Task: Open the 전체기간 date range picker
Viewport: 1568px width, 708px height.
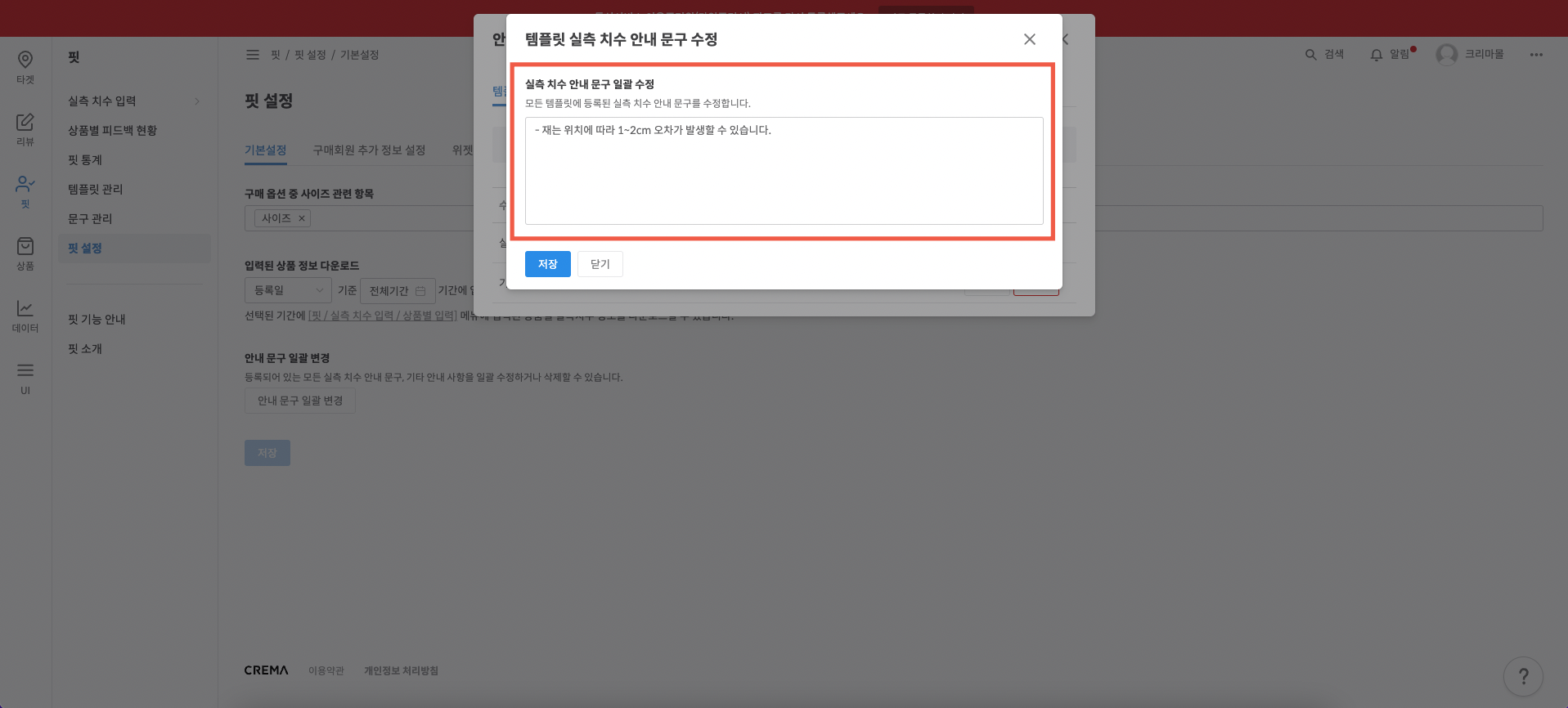Action: pos(398,290)
